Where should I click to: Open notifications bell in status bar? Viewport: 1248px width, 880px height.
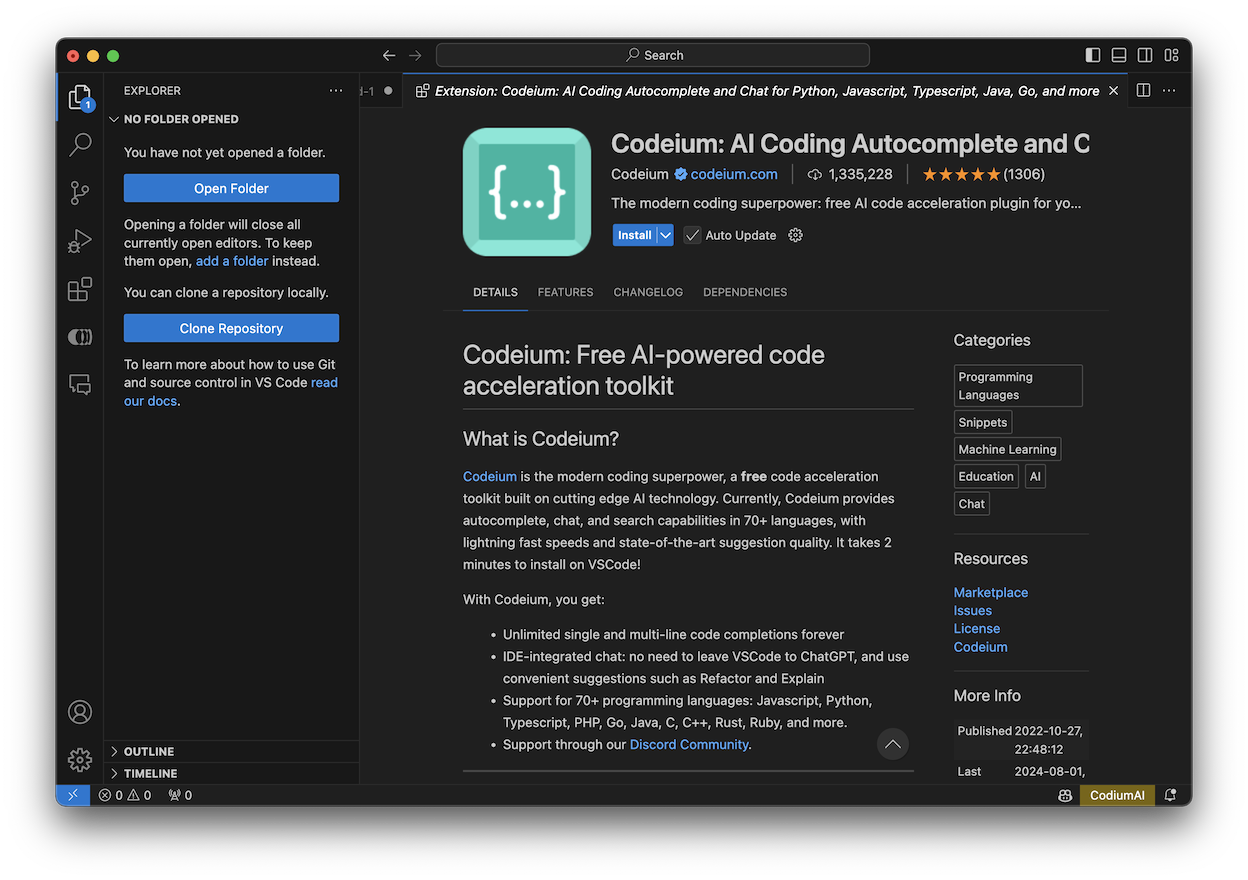click(x=1171, y=795)
